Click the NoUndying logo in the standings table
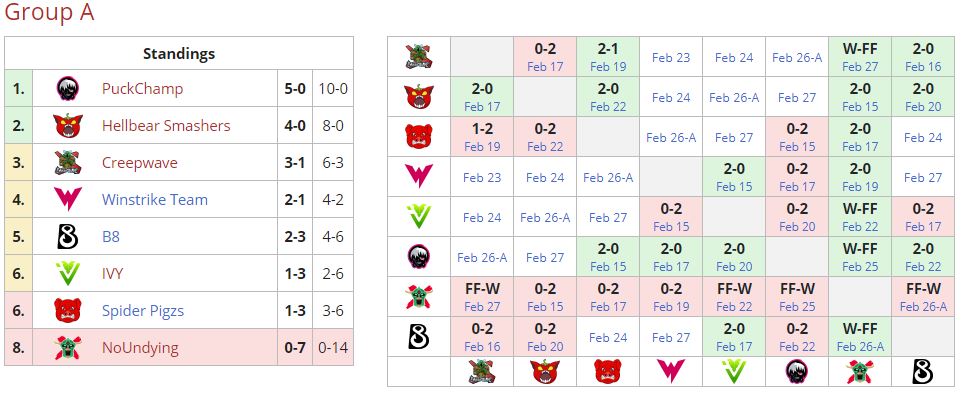The image size is (965, 401). coord(67,348)
